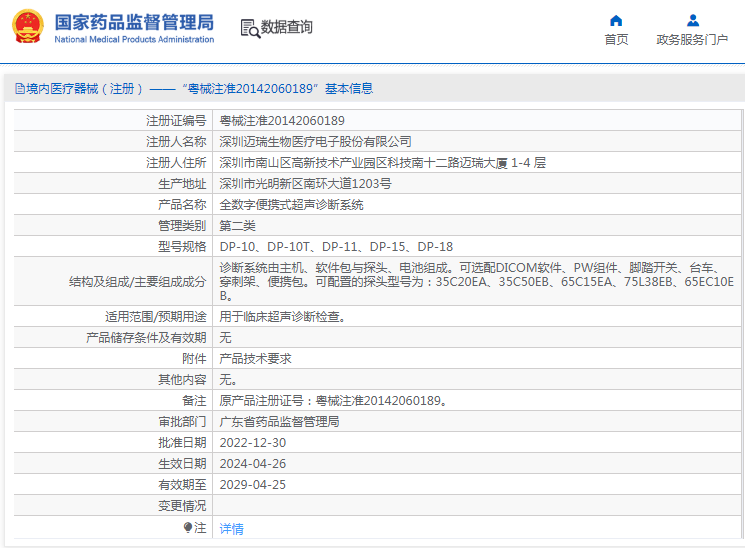Click registrant name 深圳迈瑞生物医疗电子股份有限公司
The height and width of the screenshot is (548, 745).
coord(315,142)
